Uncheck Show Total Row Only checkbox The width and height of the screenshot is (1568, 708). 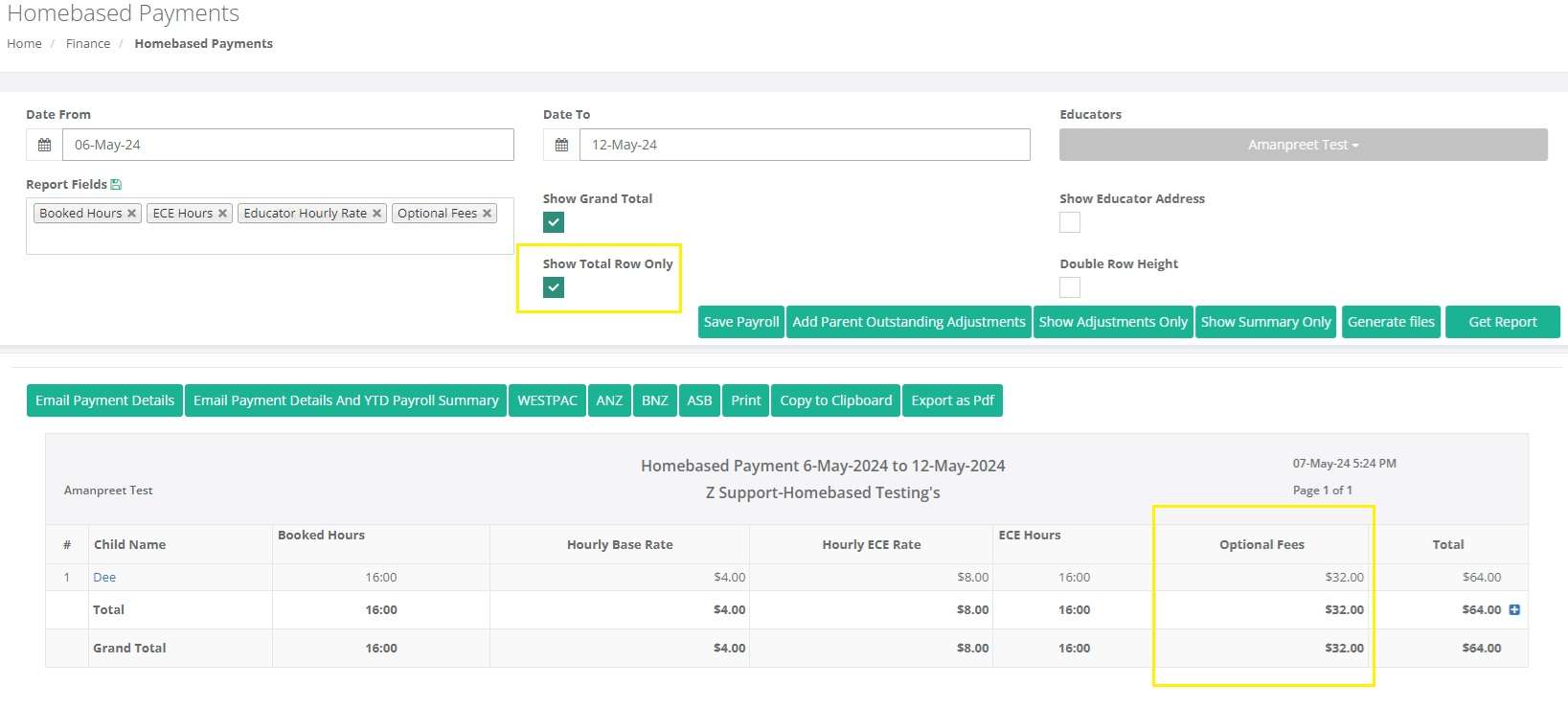(x=554, y=287)
